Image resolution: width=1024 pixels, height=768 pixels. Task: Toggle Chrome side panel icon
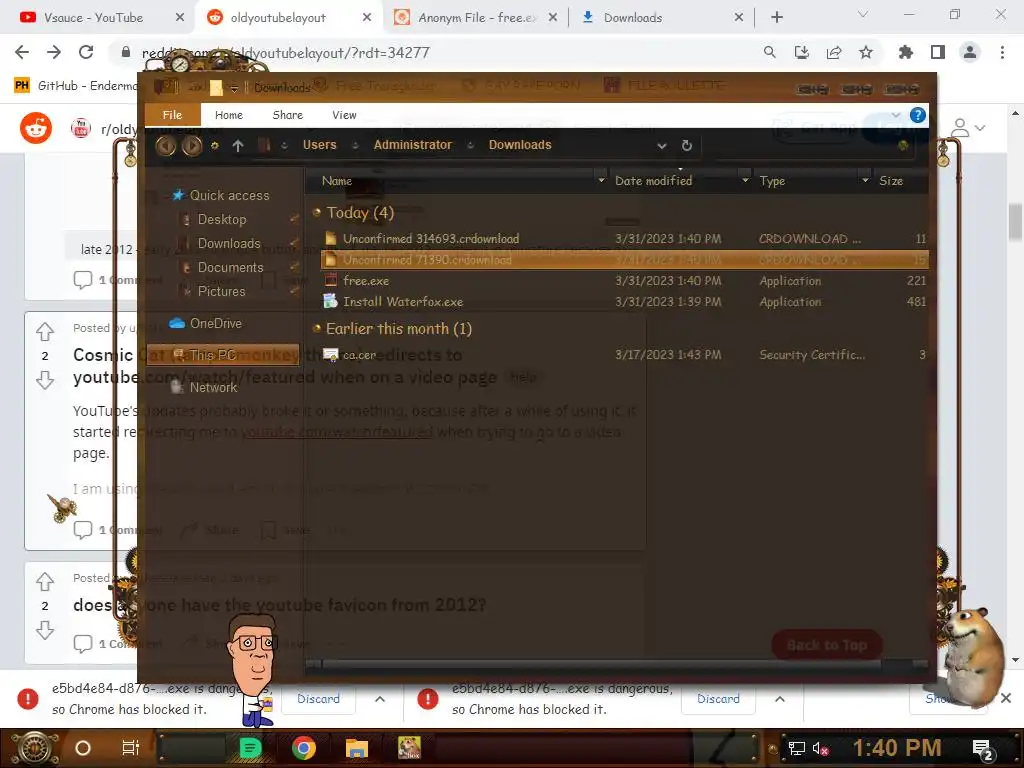[x=938, y=52]
